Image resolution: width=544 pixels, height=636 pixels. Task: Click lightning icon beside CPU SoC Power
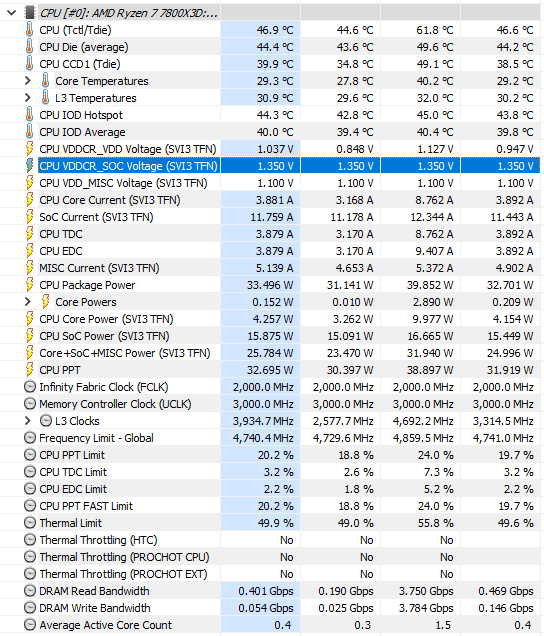coord(29,336)
